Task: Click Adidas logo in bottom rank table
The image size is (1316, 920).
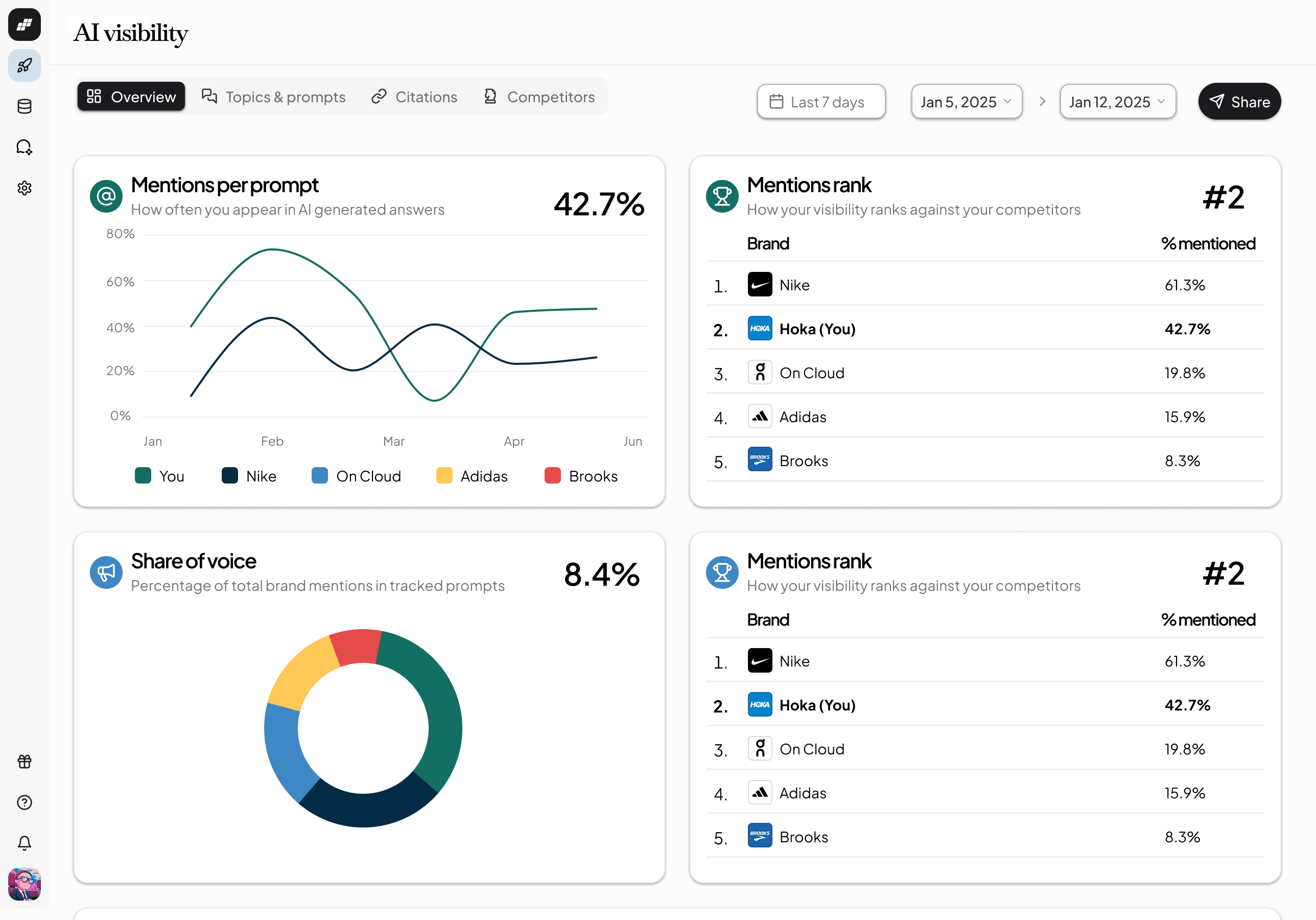Action: coord(760,793)
